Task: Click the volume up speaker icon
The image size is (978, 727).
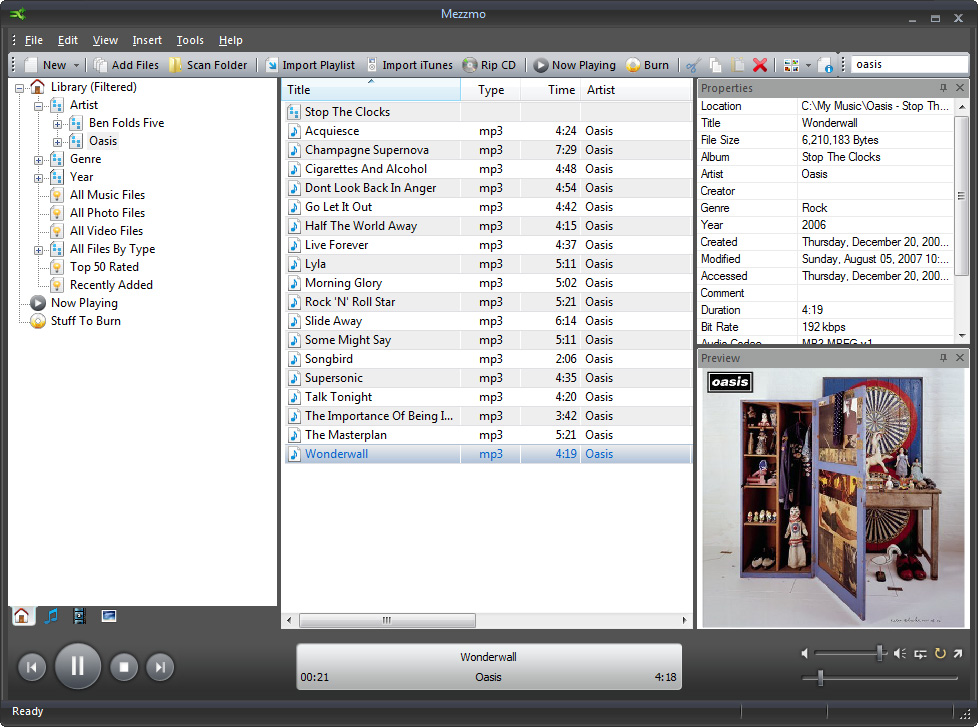Action: (x=899, y=653)
